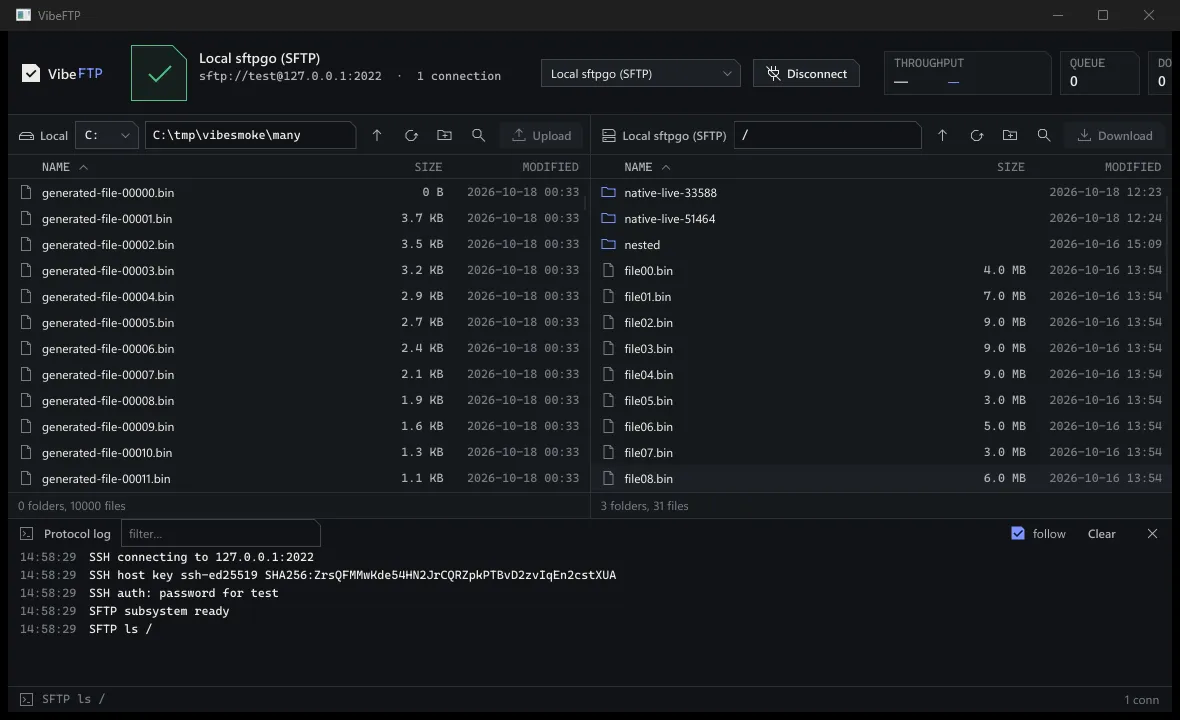Screen dimensions: 1180x720
Task: Sort Local pane by SIZE column
Action: click(428, 167)
